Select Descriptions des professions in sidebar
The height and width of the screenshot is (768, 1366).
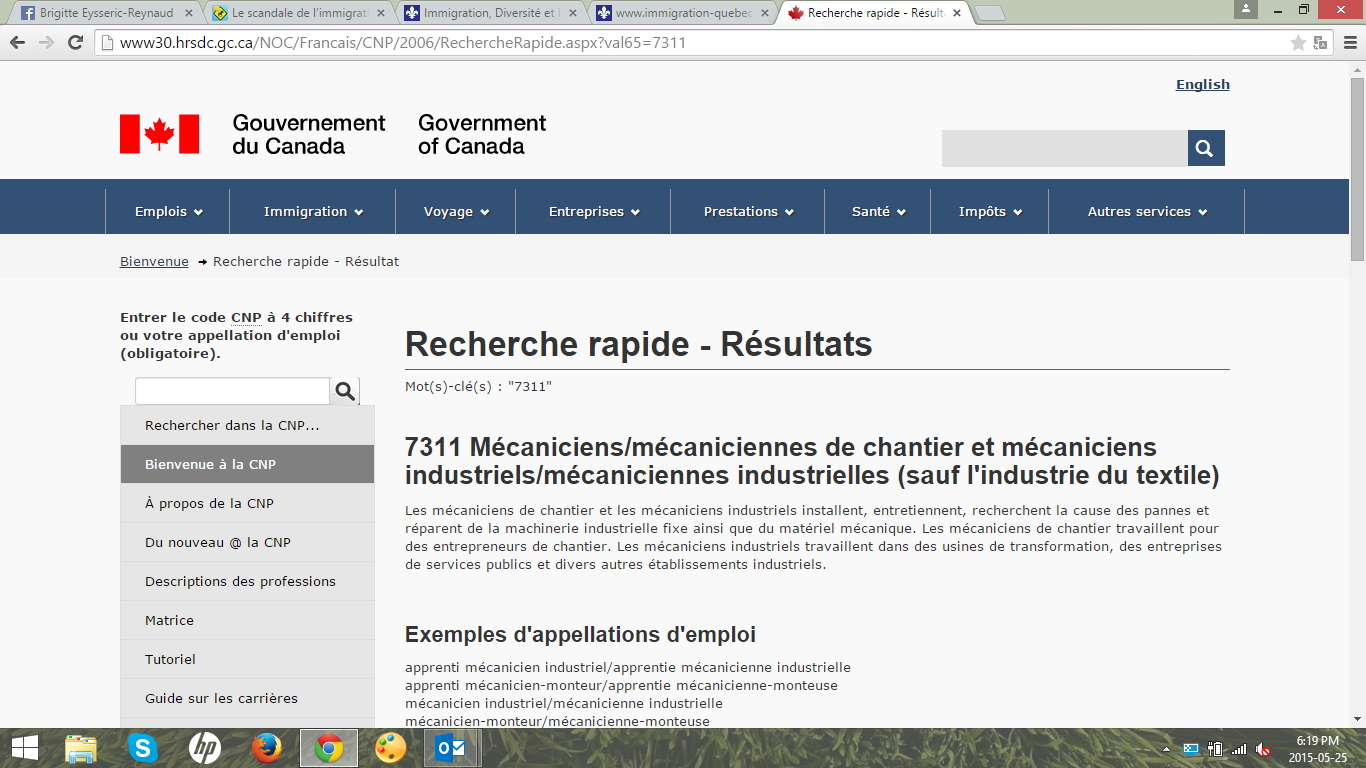240,581
